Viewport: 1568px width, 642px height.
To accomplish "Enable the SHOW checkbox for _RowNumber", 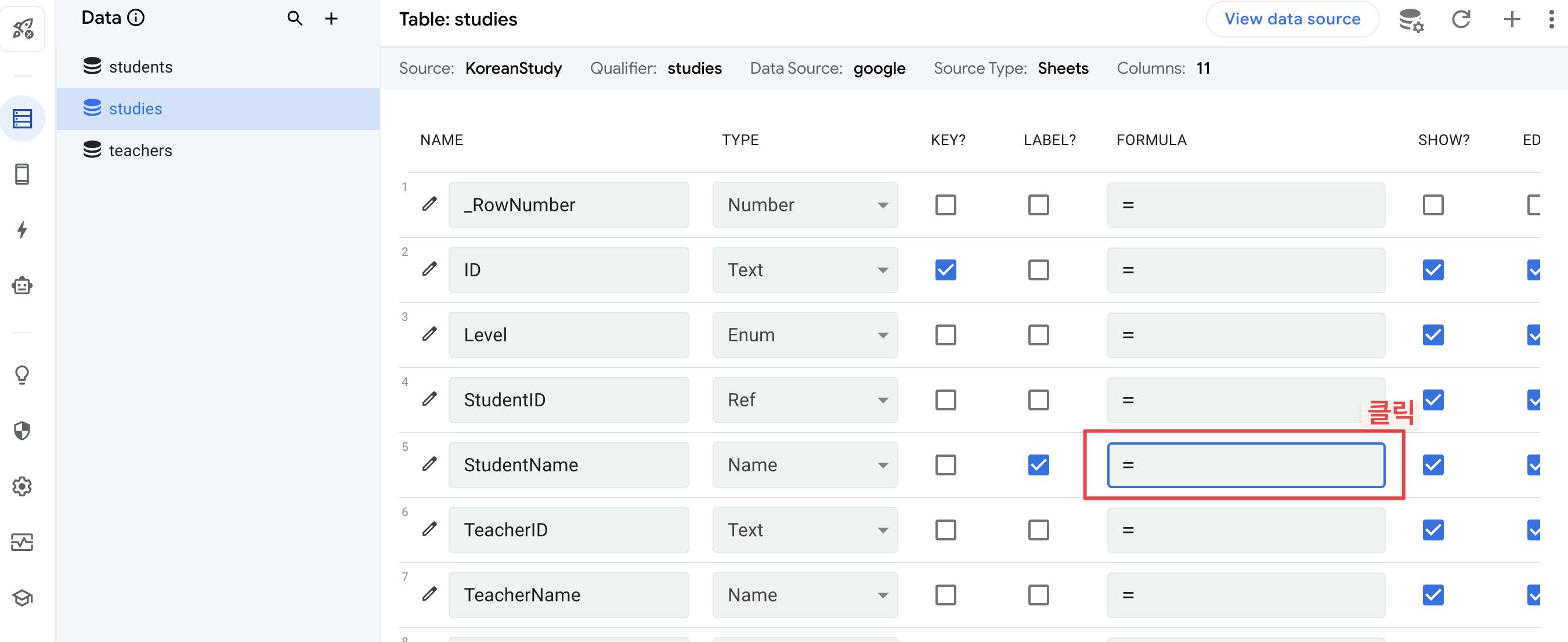I will (1433, 205).
